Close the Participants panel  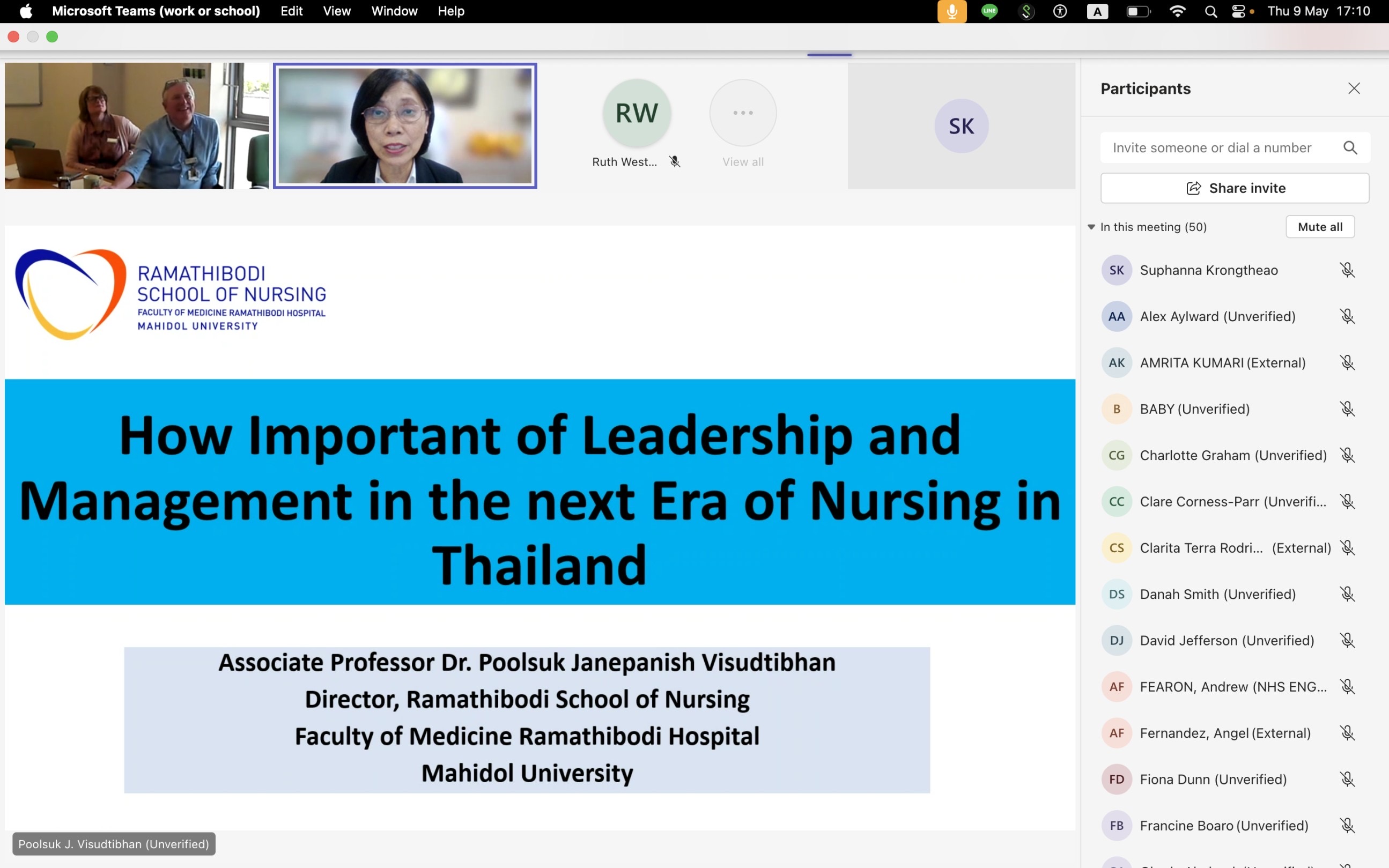coord(1354,88)
